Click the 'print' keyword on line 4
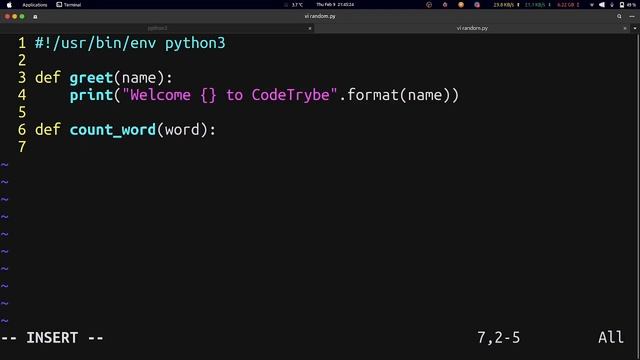640x360 pixels. [x=91, y=95]
